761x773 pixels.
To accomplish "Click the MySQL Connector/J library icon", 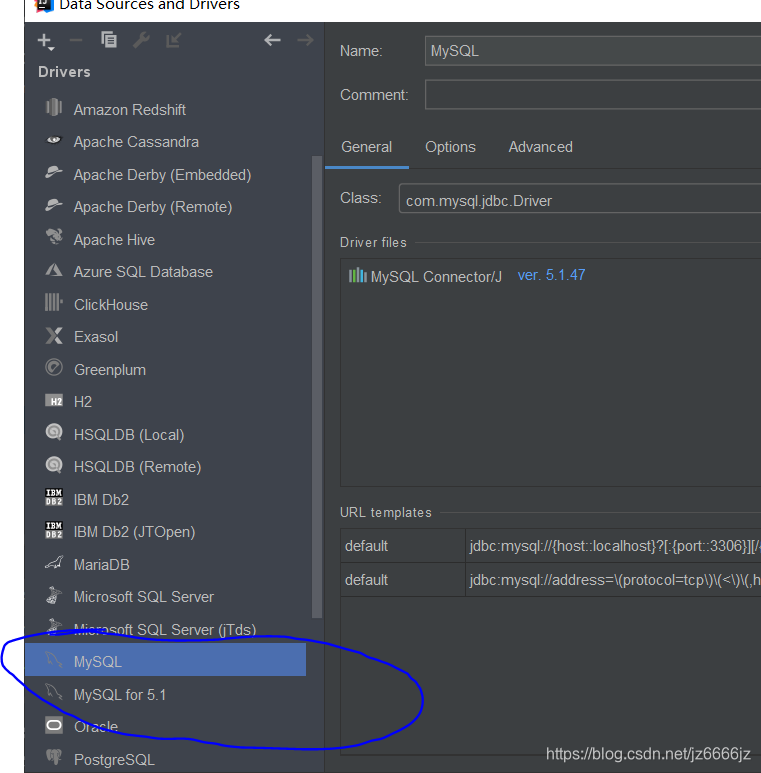I will coord(357,275).
